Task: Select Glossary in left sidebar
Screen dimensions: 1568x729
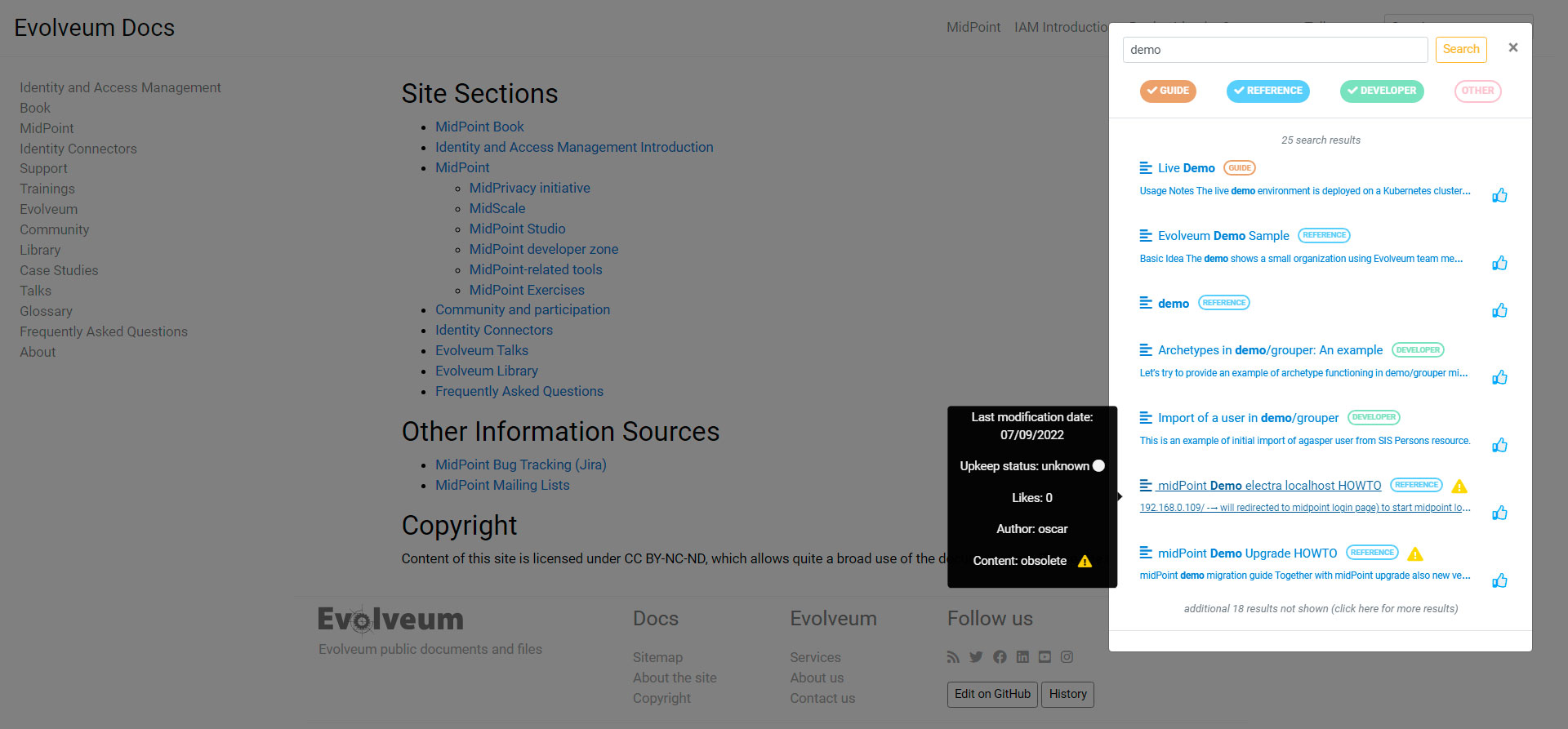Action: click(x=46, y=311)
